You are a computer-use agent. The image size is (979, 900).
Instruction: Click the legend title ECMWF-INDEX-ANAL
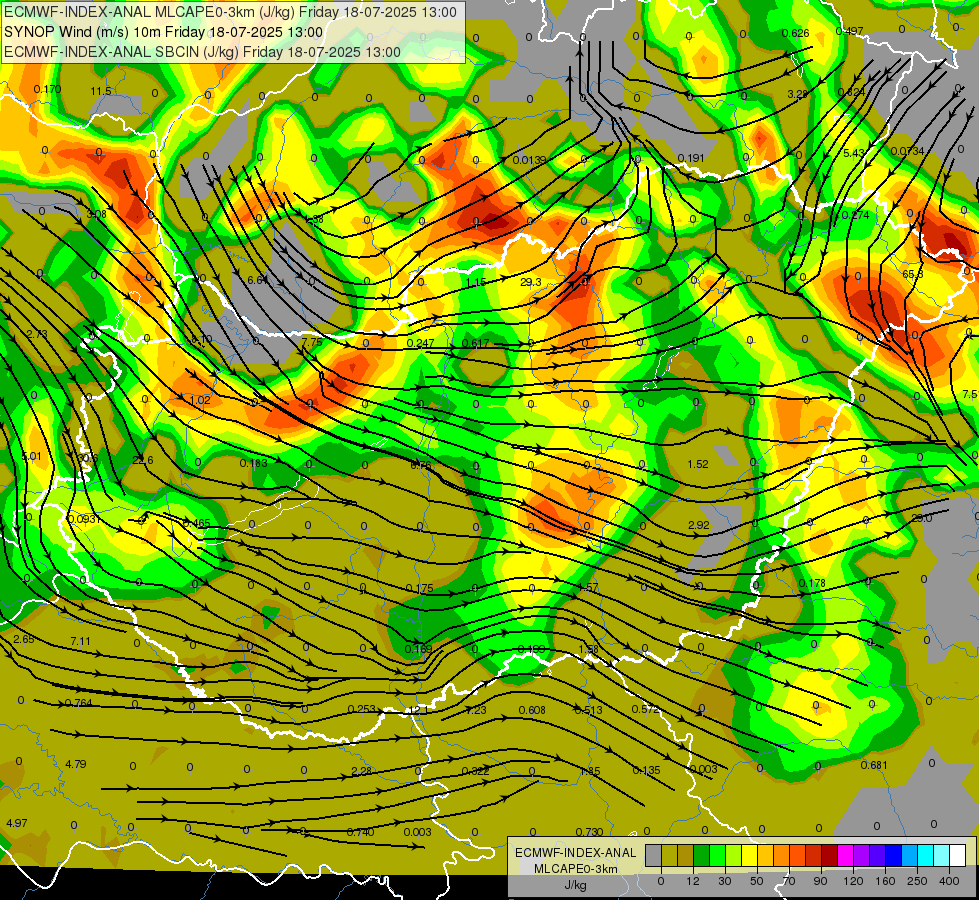[x=575, y=853]
